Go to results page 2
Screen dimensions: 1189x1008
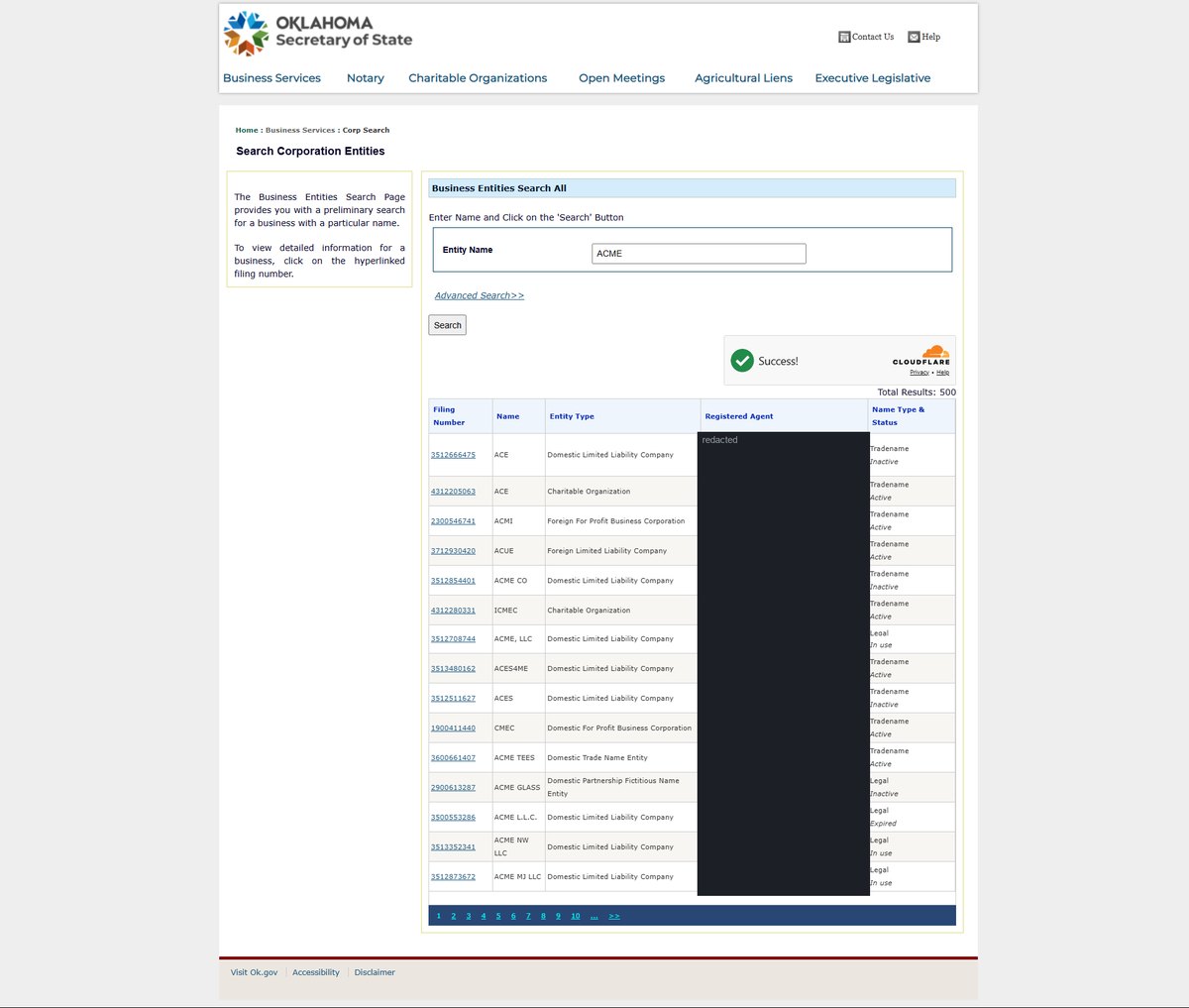(x=454, y=916)
